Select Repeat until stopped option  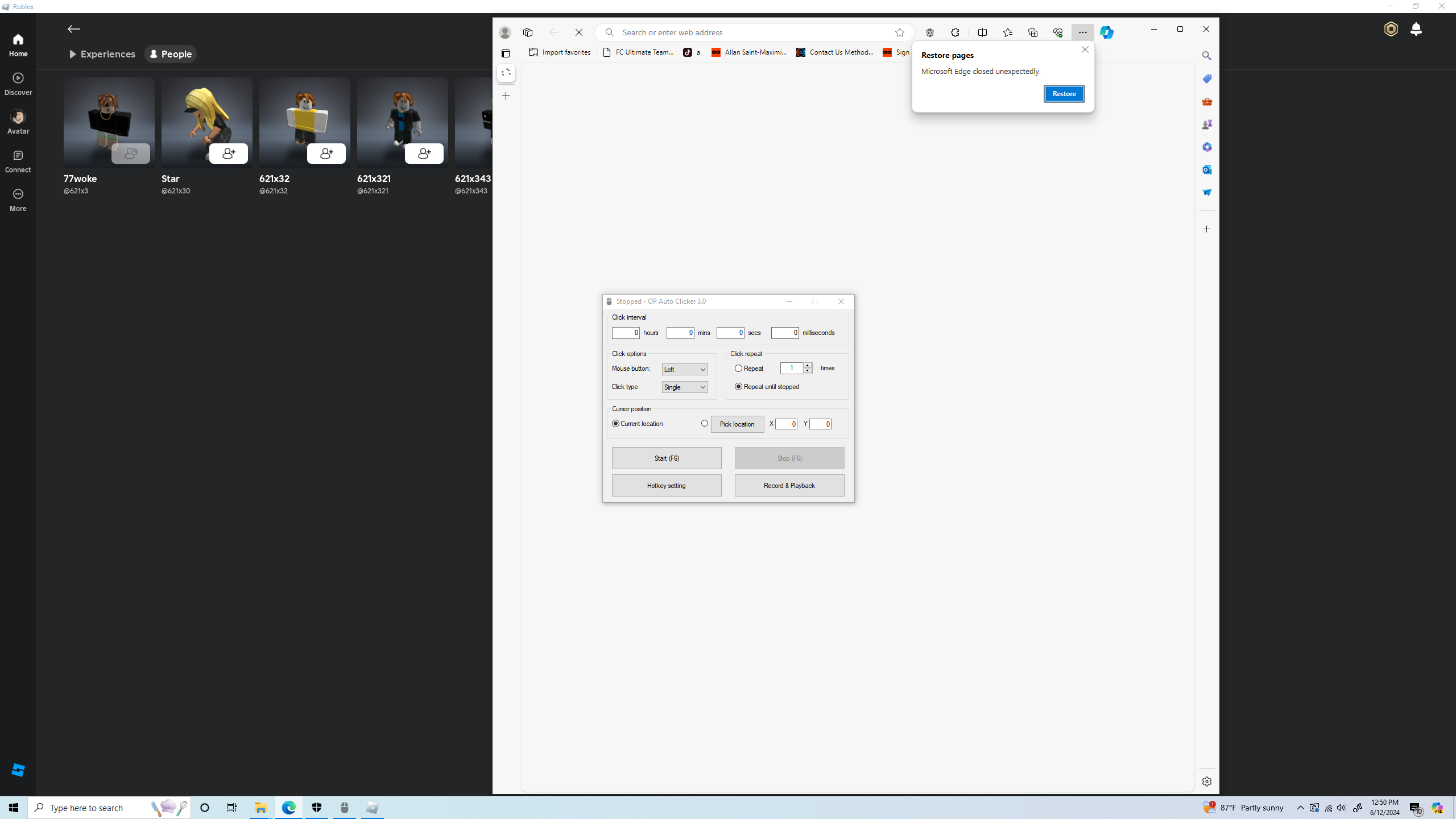[x=738, y=387]
